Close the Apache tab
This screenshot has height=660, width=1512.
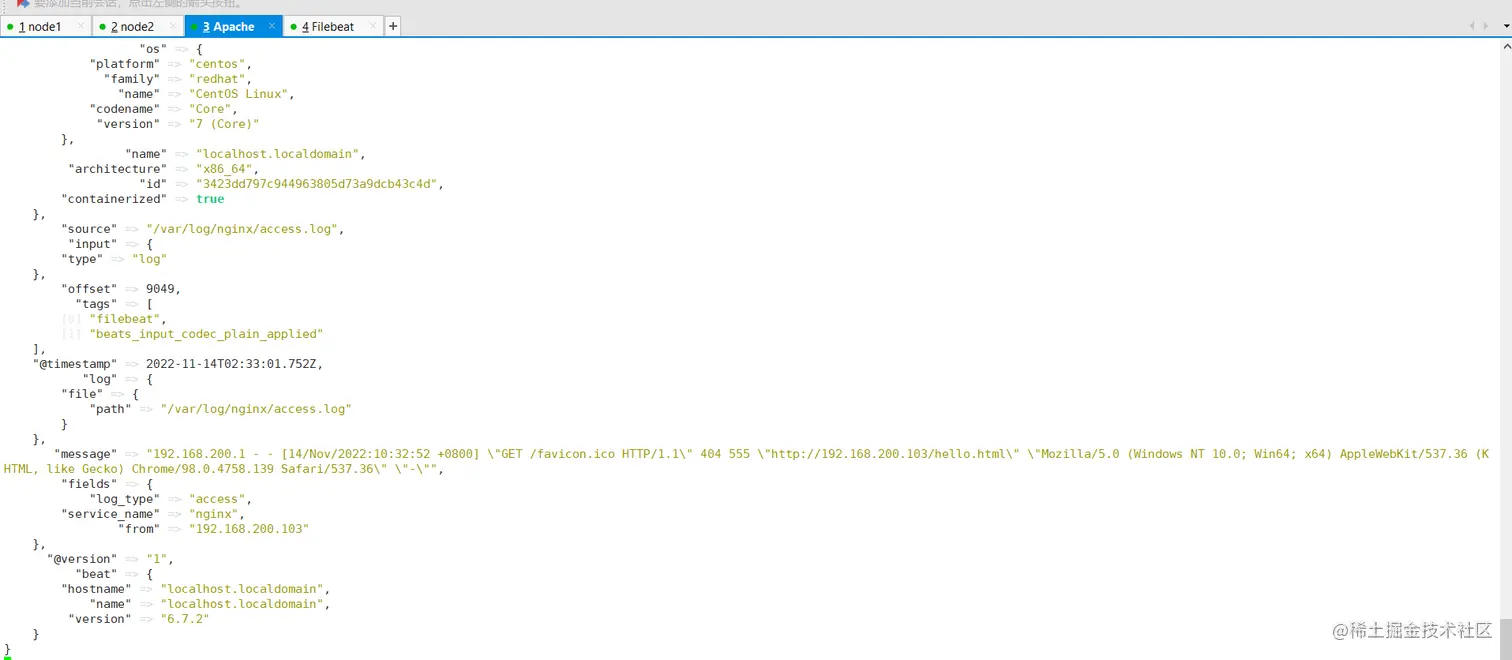pyautogui.click(x=271, y=27)
